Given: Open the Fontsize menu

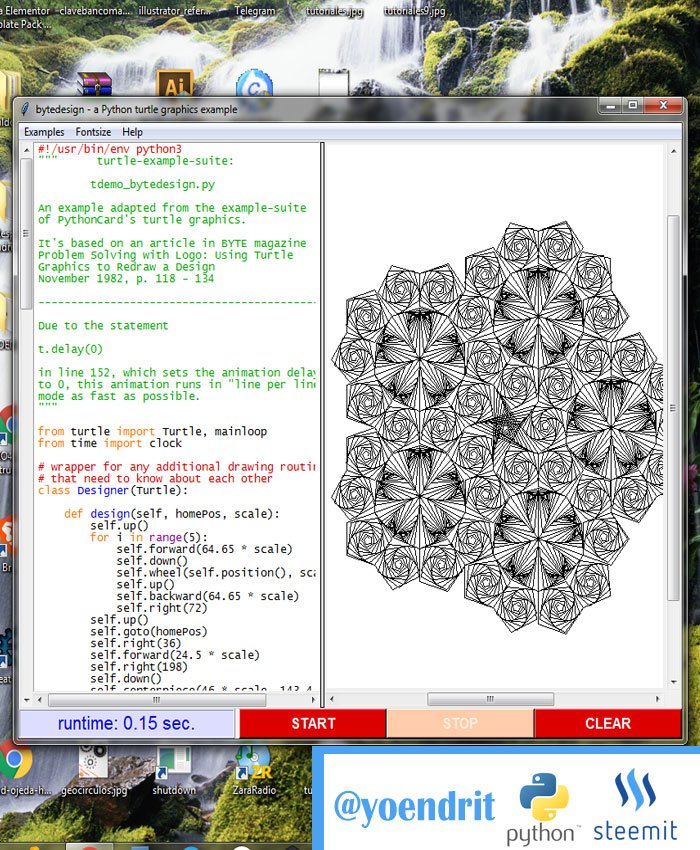Looking at the screenshot, I should click(x=93, y=132).
